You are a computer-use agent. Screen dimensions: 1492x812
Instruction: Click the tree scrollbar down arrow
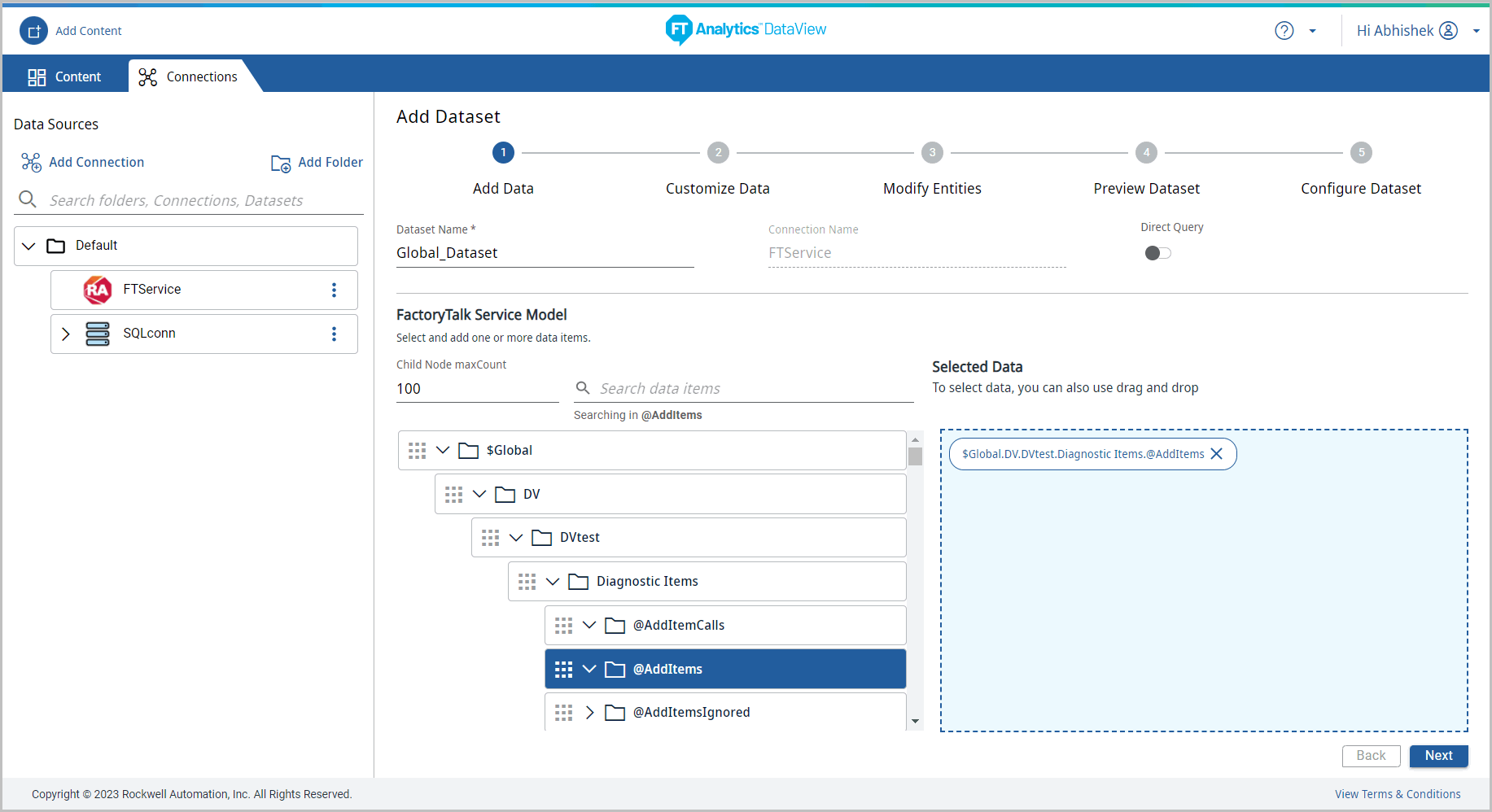click(x=916, y=722)
